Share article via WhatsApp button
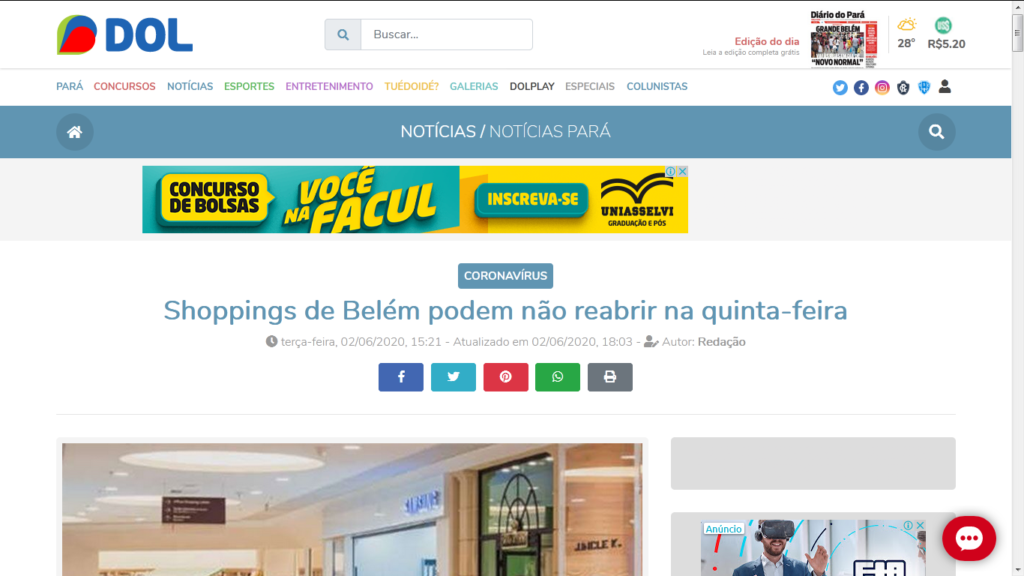1024x576 pixels. coord(558,377)
